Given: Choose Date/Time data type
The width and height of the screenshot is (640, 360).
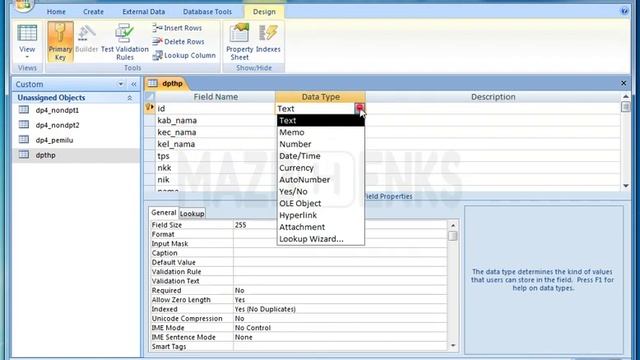Looking at the screenshot, I should (x=320, y=156).
